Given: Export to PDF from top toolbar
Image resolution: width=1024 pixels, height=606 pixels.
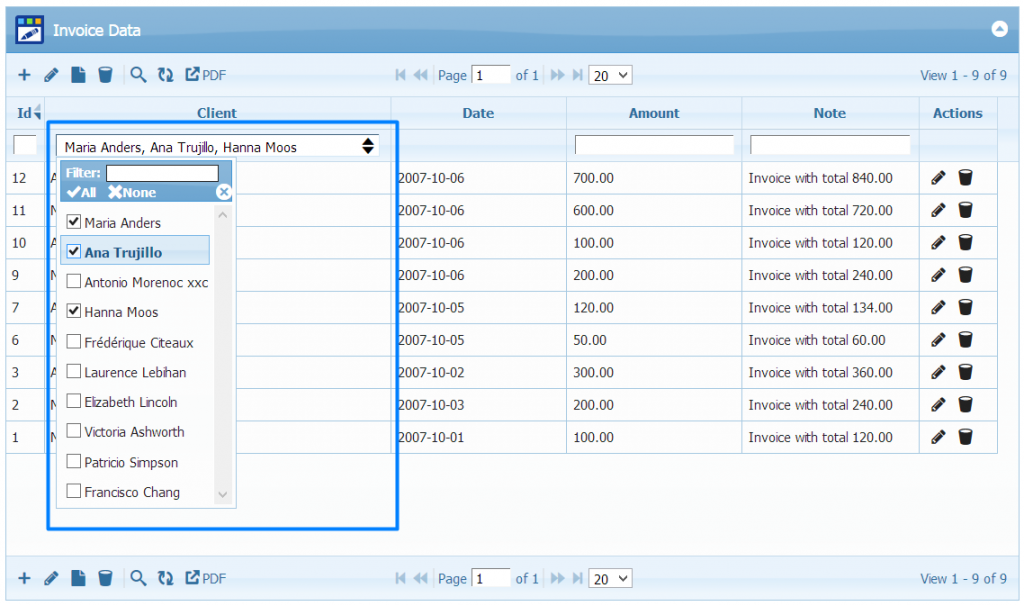Looking at the screenshot, I should (206, 75).
